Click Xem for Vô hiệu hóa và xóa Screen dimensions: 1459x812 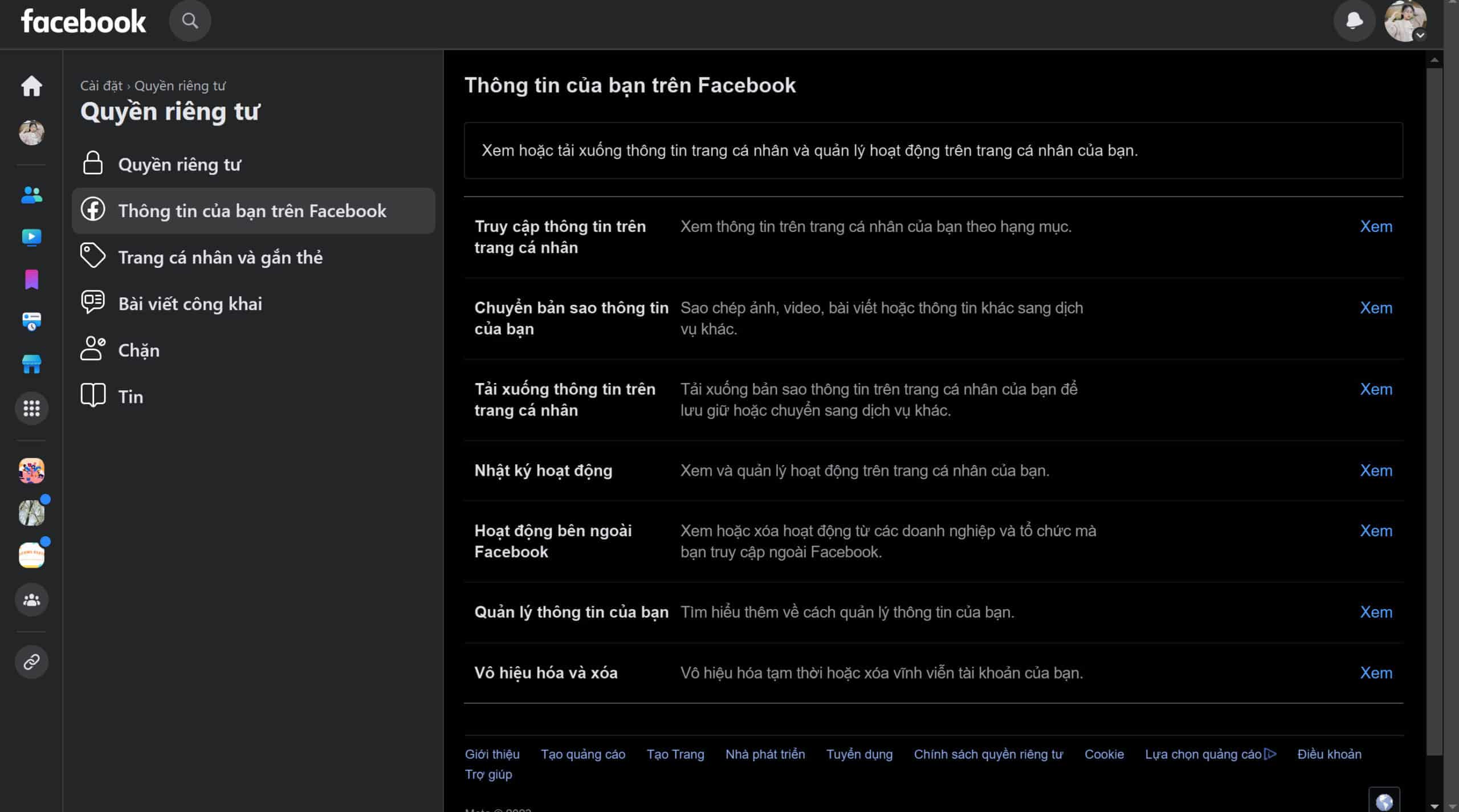1377,672
